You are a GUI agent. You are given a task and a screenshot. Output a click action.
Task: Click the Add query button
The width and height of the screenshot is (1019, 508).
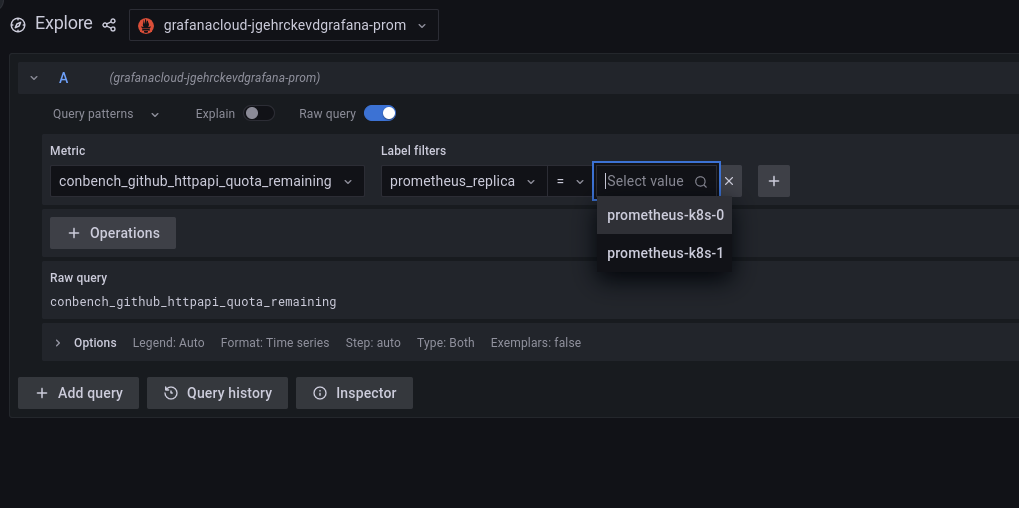pyautogui.click(x=79, y=393)
